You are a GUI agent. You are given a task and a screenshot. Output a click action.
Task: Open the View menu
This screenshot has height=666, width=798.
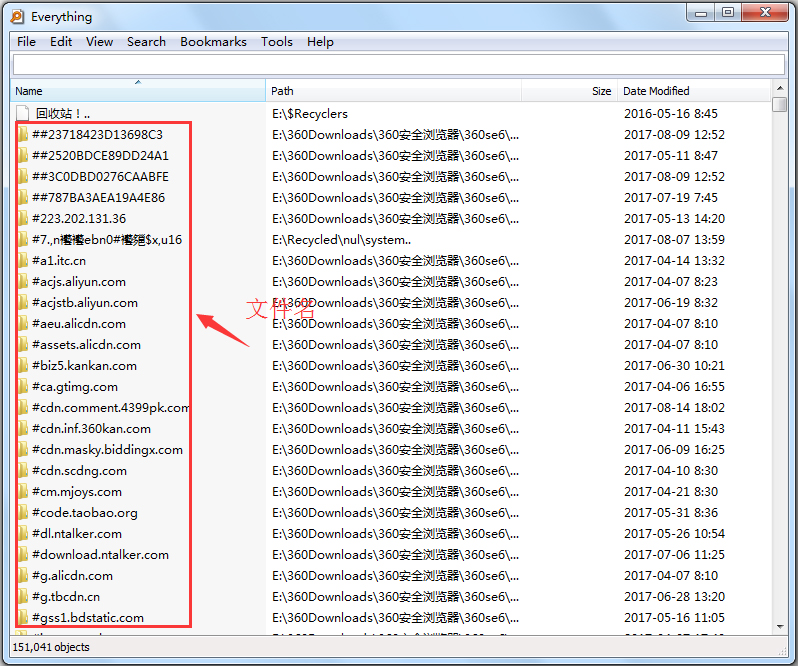point(99,42)
